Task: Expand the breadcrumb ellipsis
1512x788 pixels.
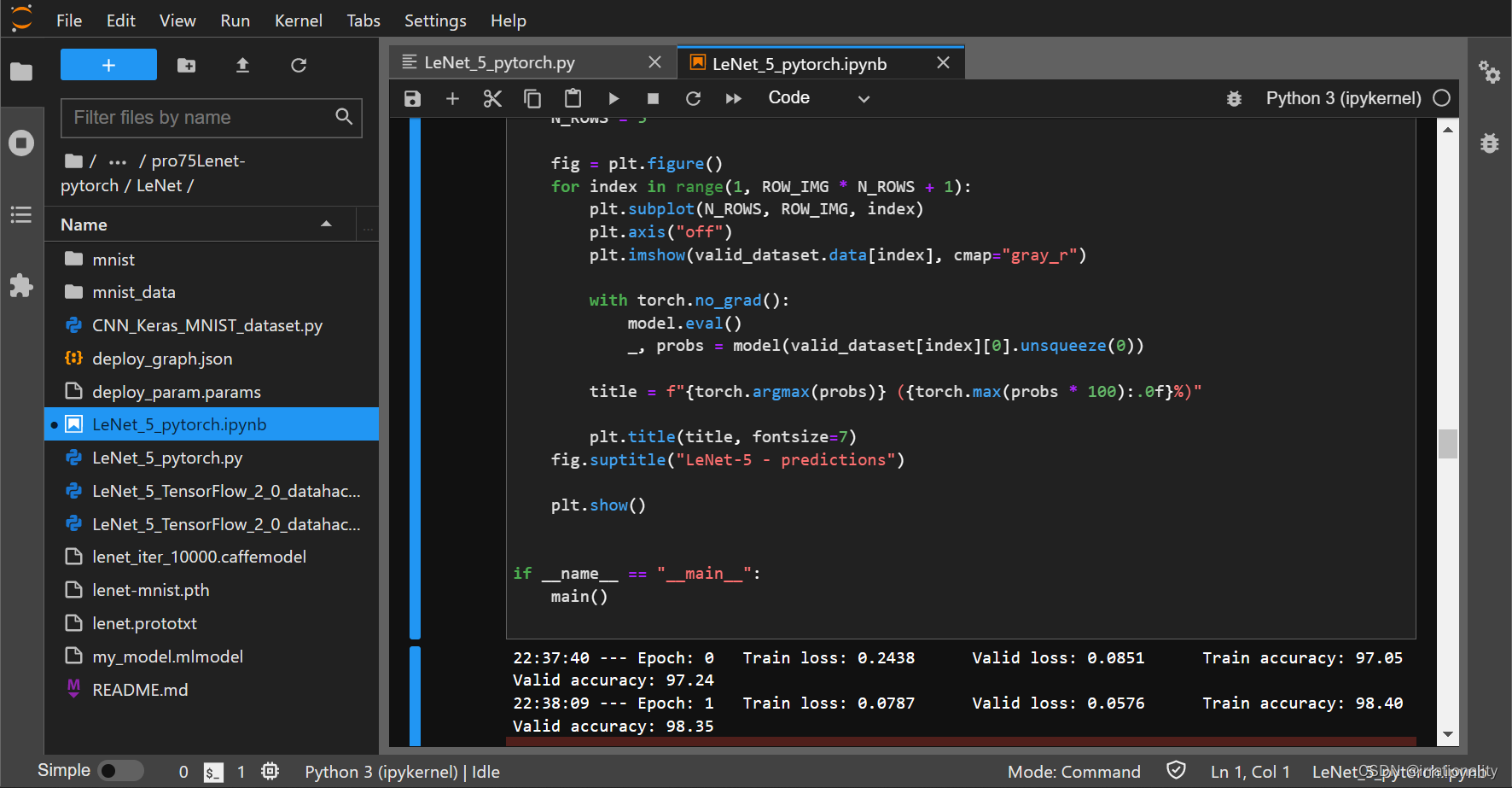Action: point(118,161)
